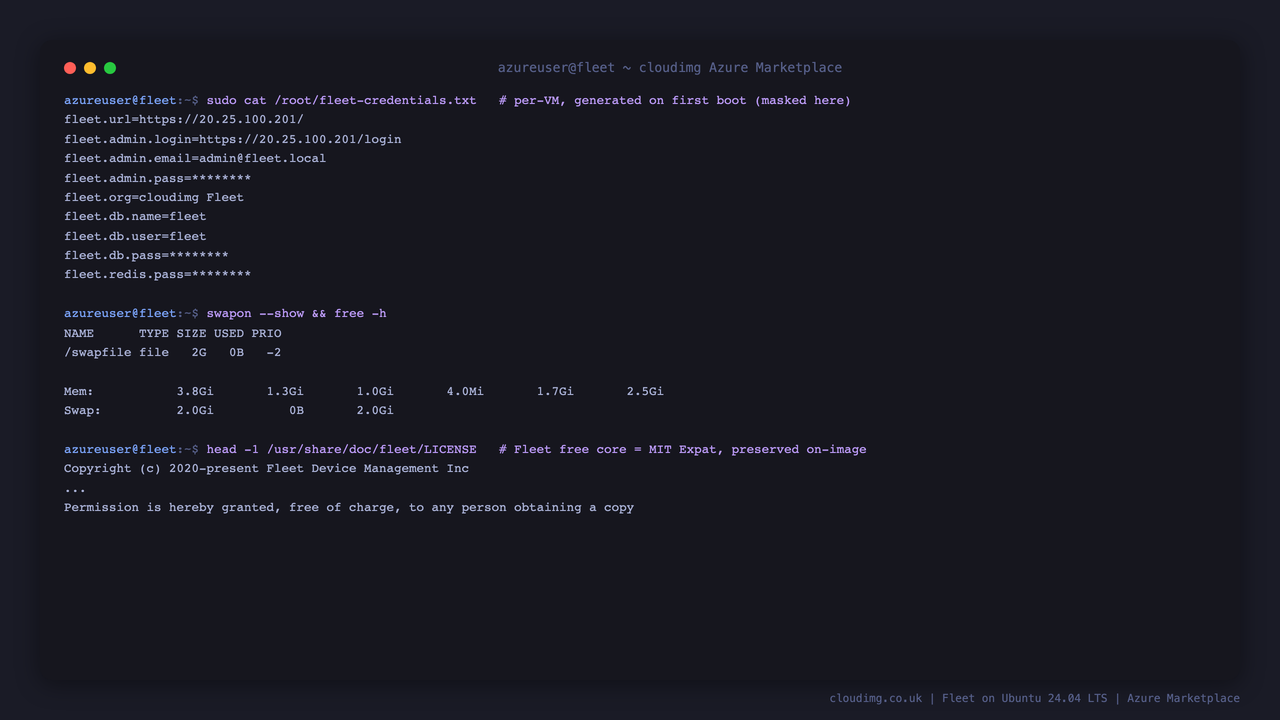Viewport: 1280px width, 720px height.
Task: Click the footer text 'Fleet on Ubuntu 24.04 LTS'
Action: tap(1025, 698)
